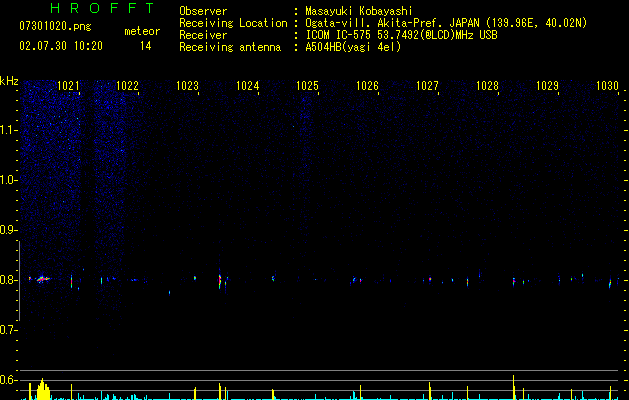629x400 pixels.
Task: Click the Observer label
Action: [x=203, y=11]
